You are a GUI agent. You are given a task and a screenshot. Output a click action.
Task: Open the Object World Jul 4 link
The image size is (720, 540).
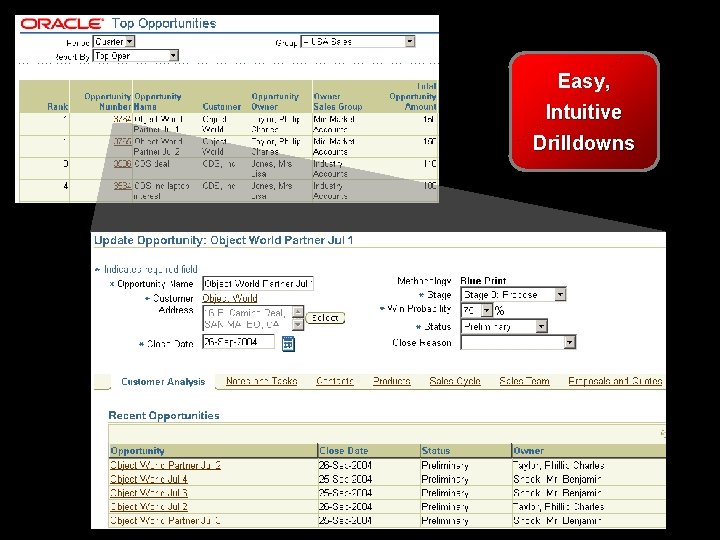click(149, 479)
